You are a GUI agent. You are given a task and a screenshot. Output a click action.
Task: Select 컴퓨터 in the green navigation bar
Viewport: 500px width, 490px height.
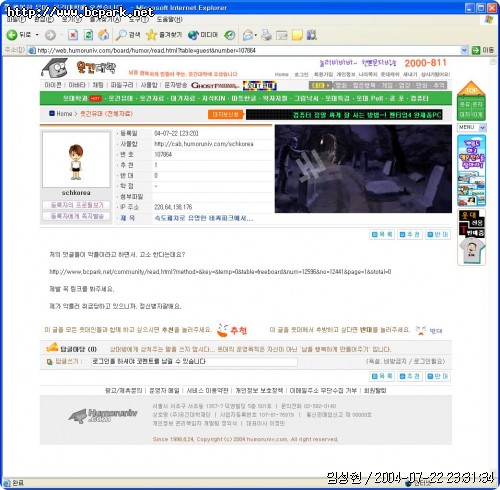(x=419, y=98)
